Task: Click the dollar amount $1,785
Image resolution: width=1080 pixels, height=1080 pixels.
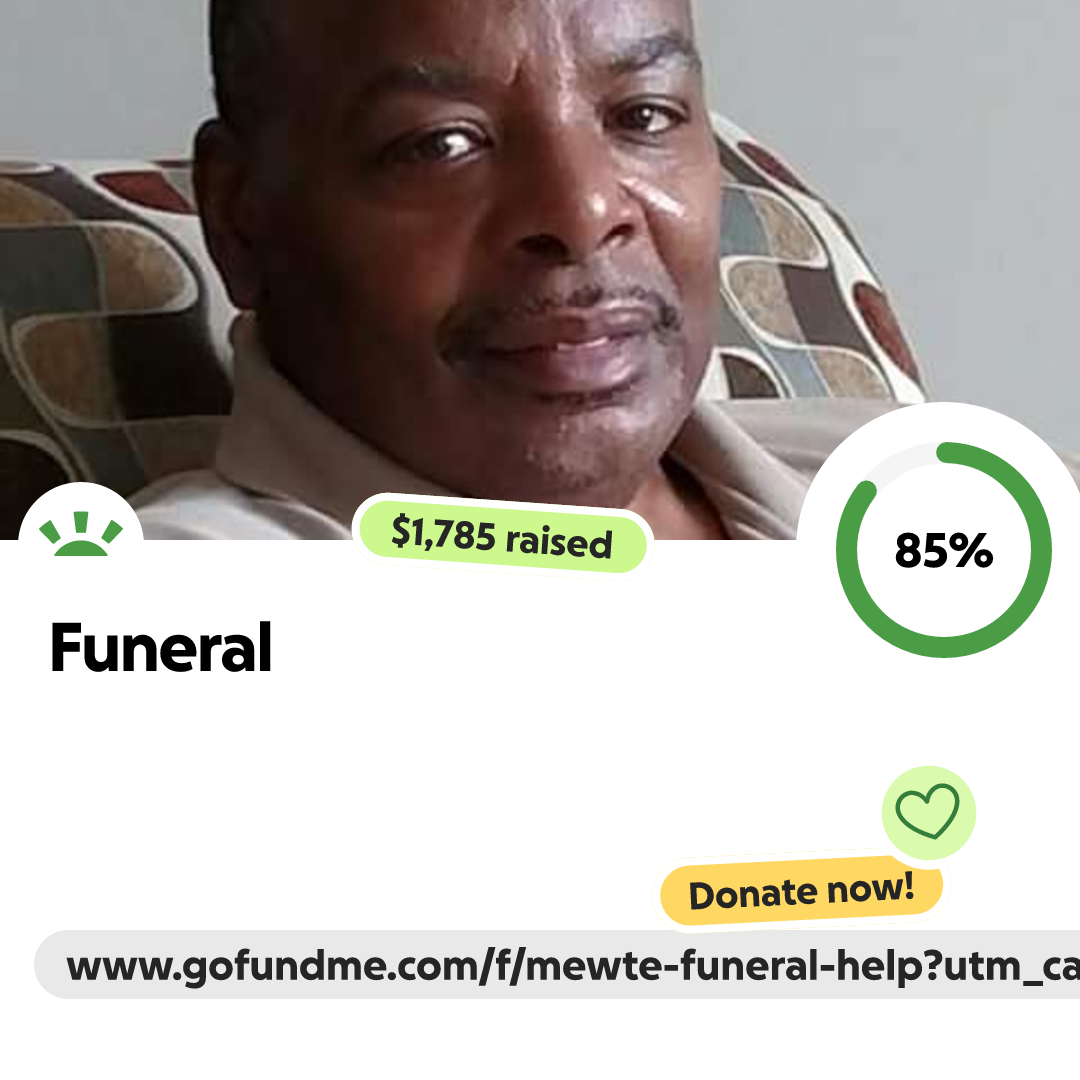Action: tap(444, 534)
